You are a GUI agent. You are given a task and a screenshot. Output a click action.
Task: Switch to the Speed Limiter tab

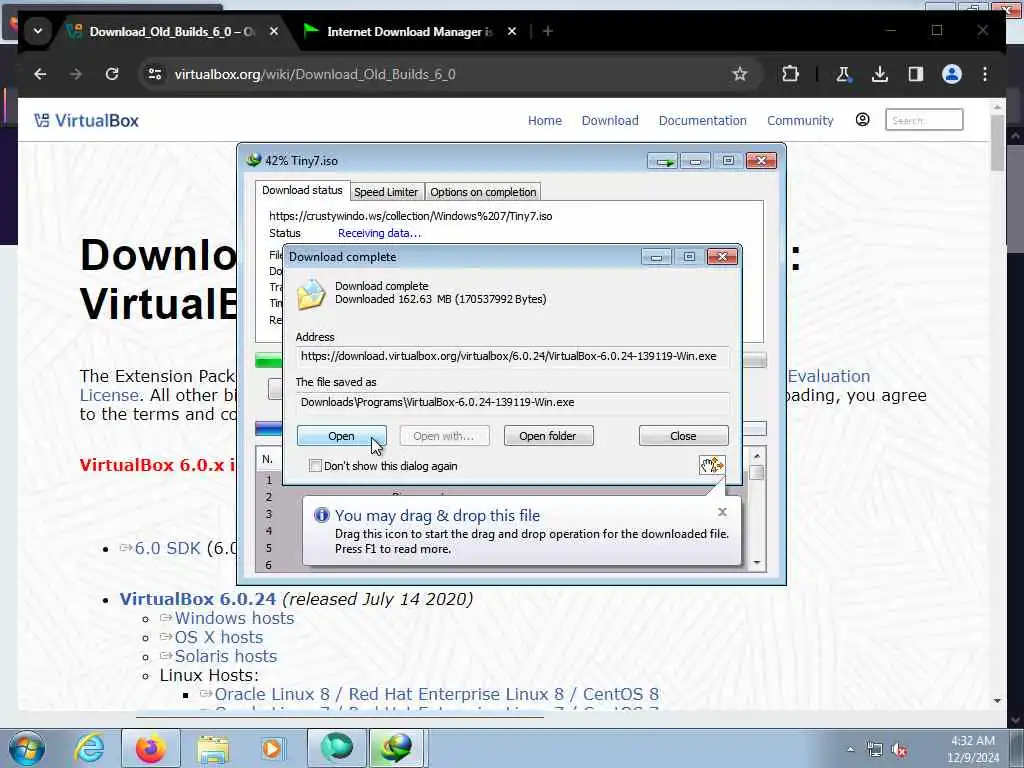386,192
